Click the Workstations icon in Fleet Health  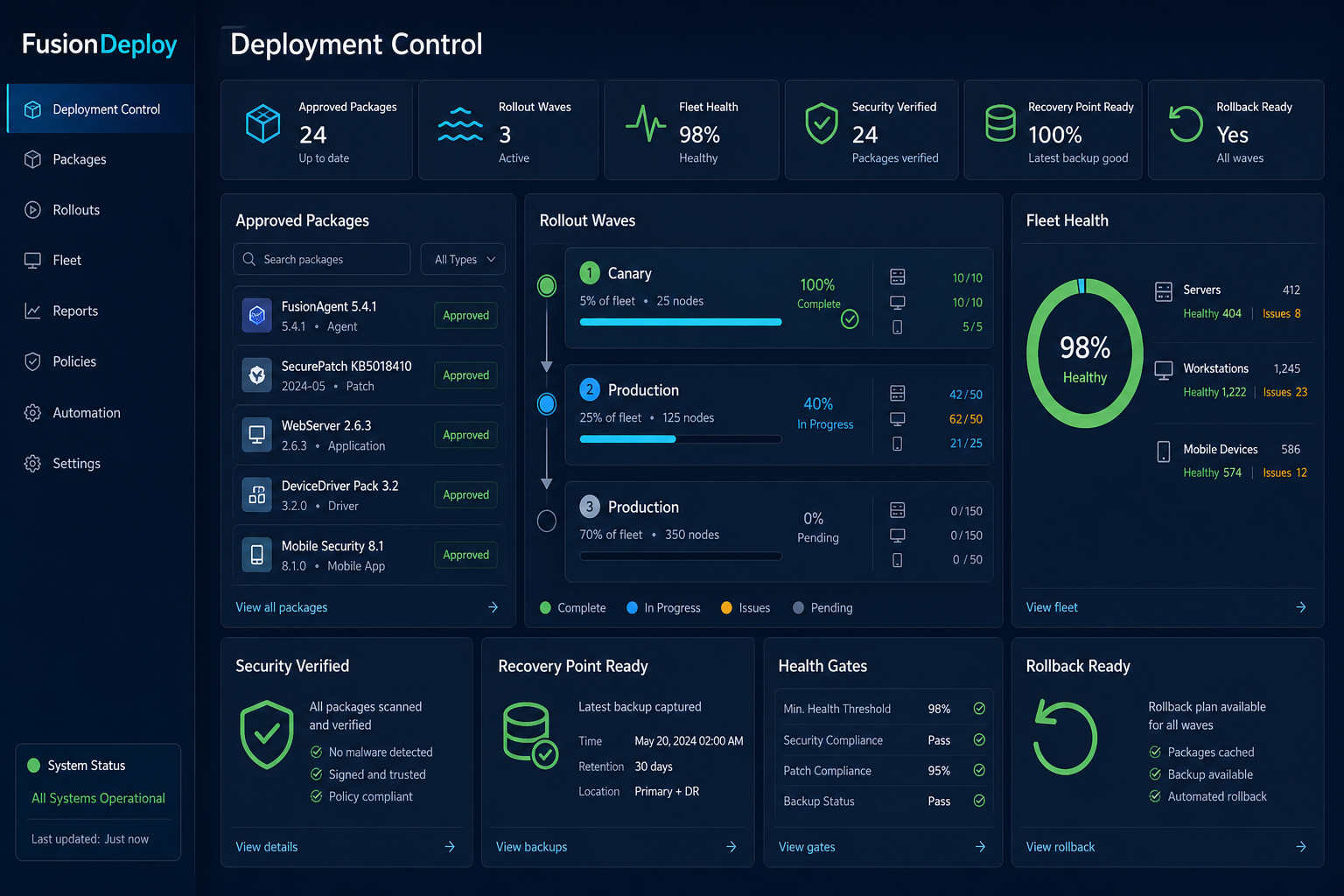tap(1164, 370)
